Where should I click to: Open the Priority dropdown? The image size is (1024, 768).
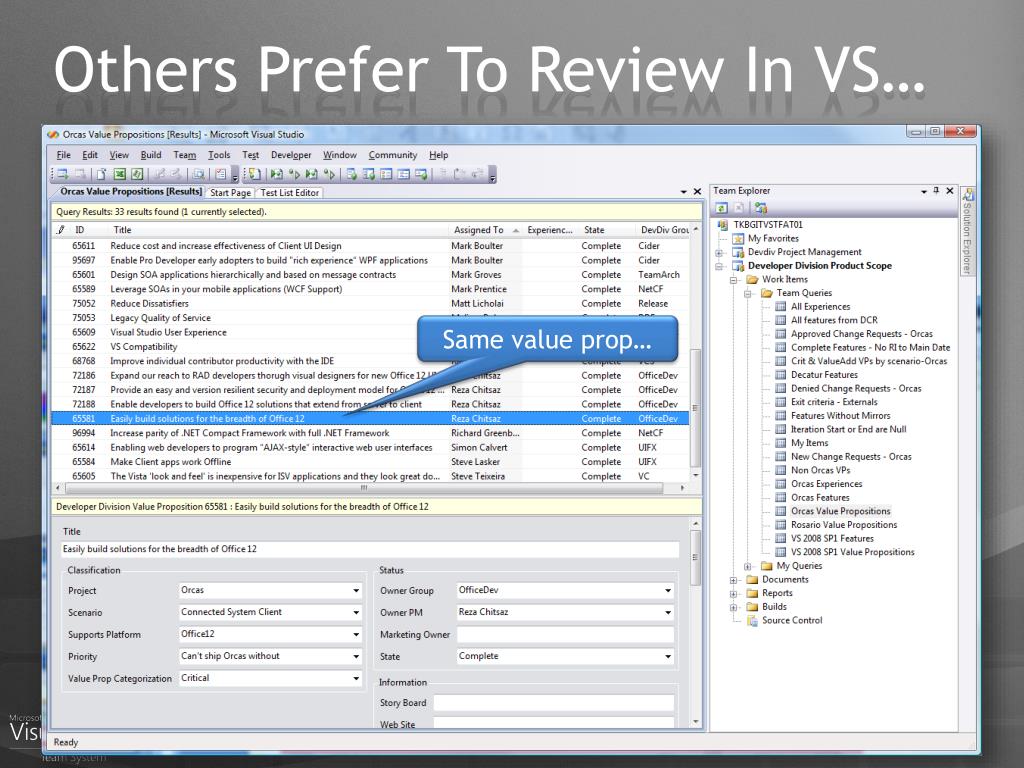coord(356,656)
